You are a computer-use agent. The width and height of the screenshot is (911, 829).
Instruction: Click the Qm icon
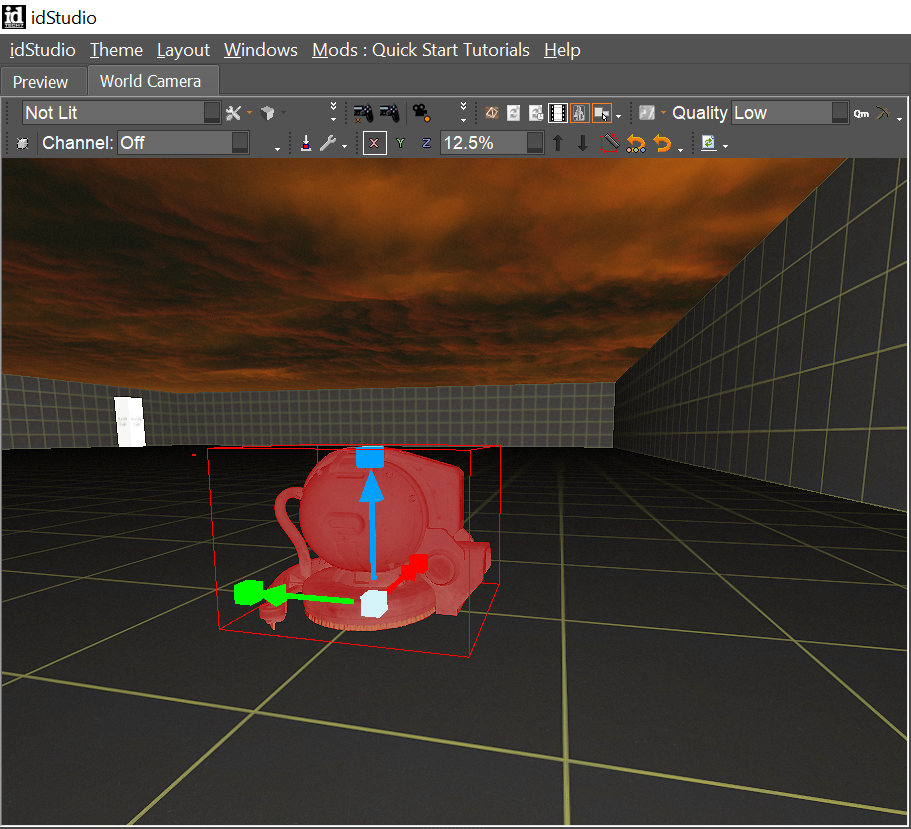[861, 114]
